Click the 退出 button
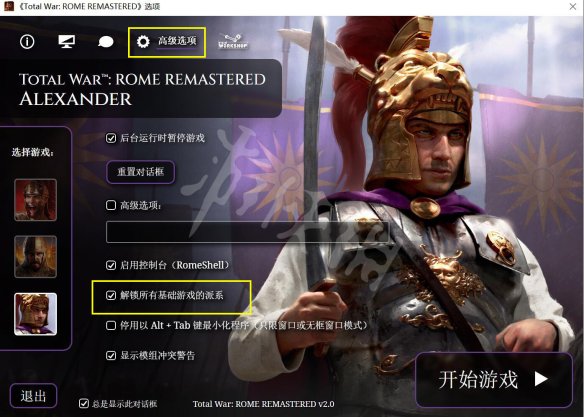Image resolution: width=584 pixels, height=417 pixels. 34,395
